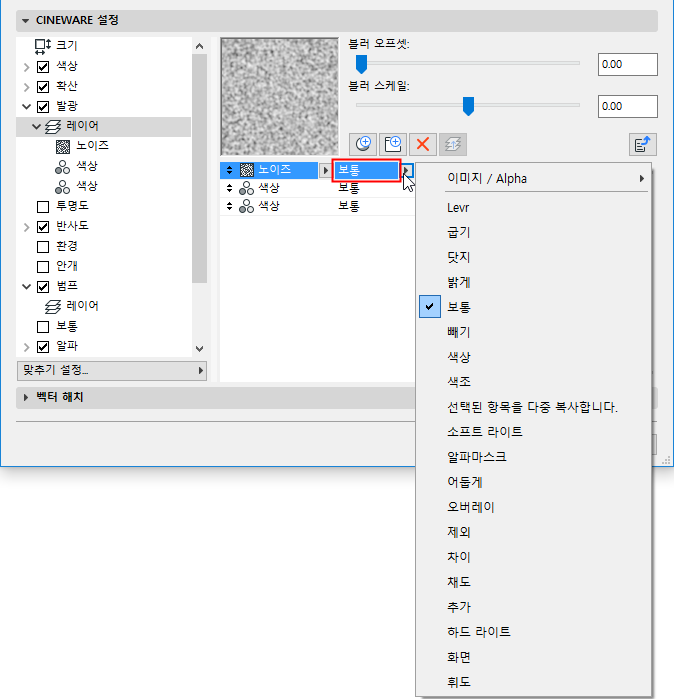Delete layer with the red X button
Viewport: 674px width, 699px height.
[x=423, y=144]
